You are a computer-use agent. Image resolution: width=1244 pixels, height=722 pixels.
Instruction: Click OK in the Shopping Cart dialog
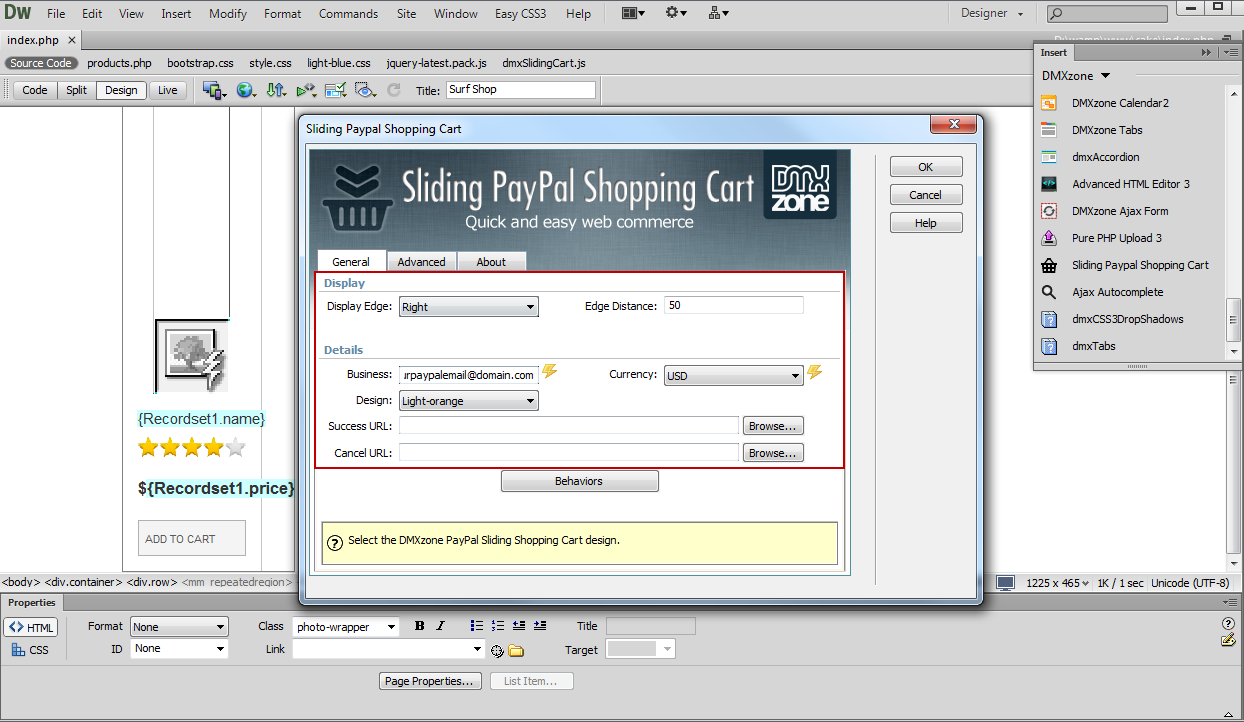tap(926, 167)
